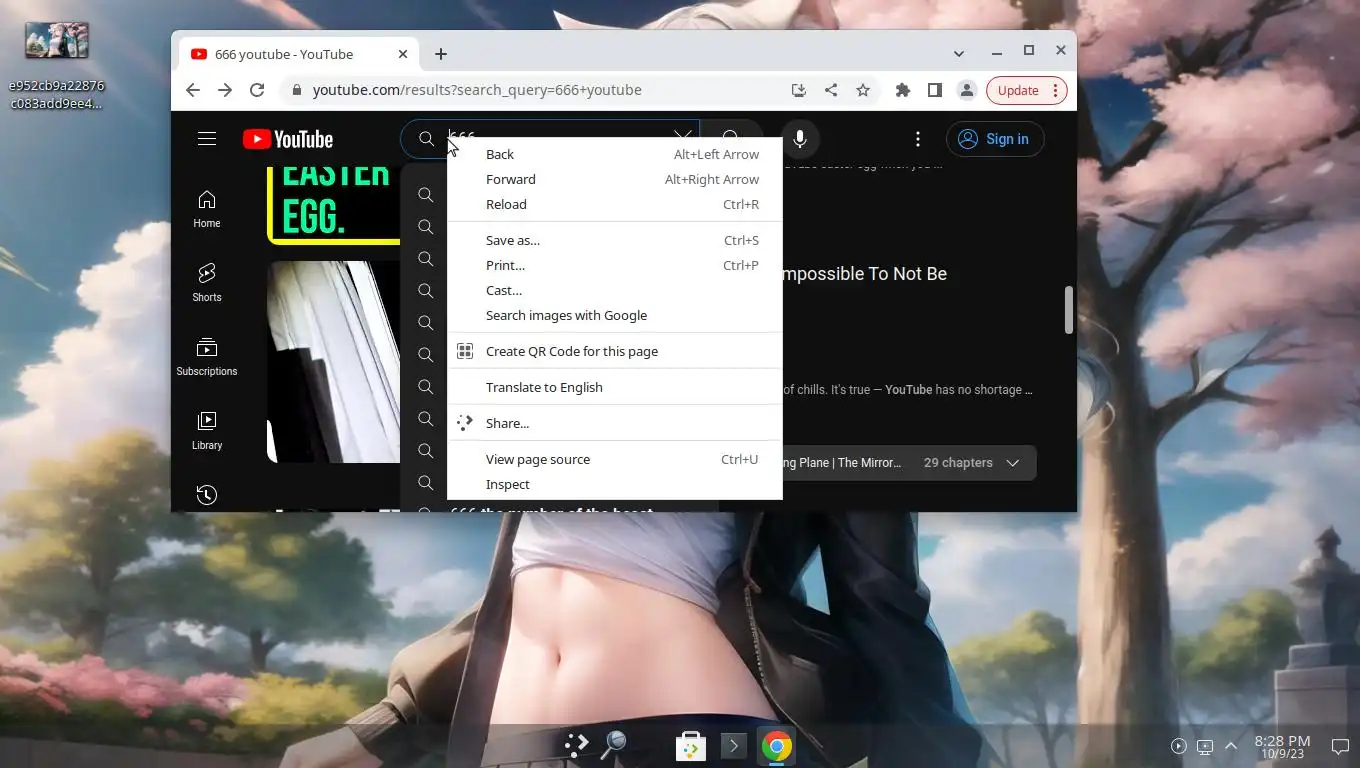
Task: Click the curtain video thumbnail
Action: (333, 362)
